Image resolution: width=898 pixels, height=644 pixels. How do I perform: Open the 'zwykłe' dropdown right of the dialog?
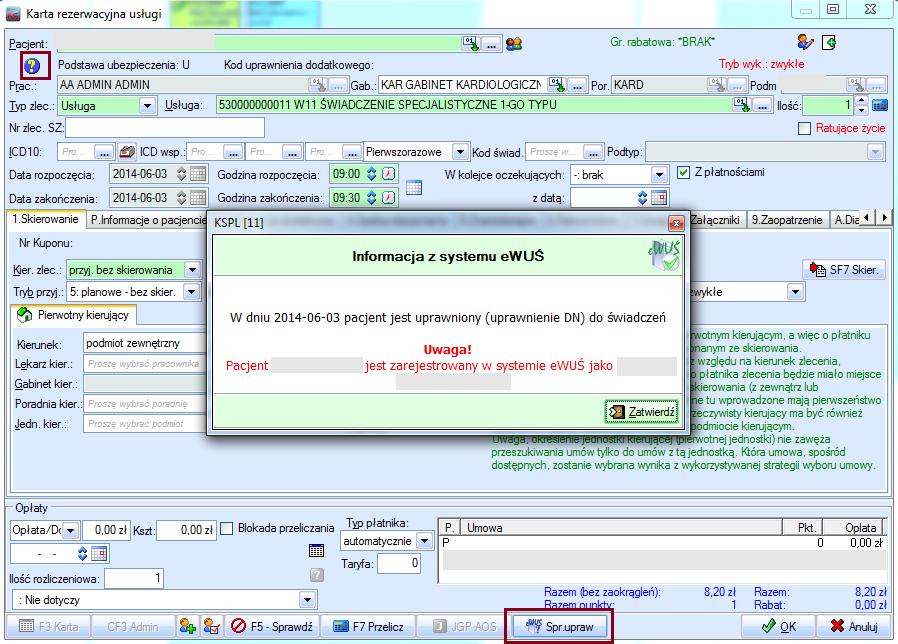point(795,292)
